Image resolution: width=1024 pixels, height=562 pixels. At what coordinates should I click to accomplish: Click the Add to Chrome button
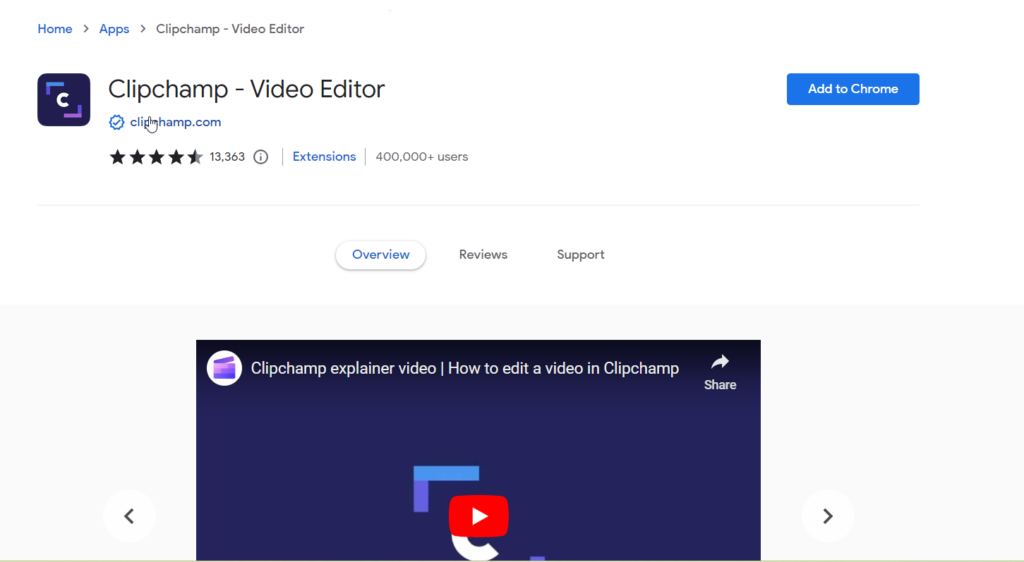[x=853, y=89]
